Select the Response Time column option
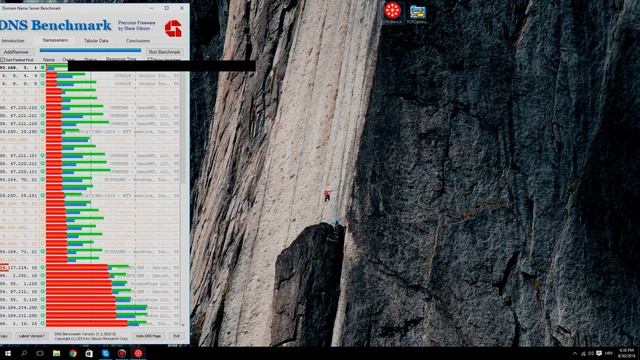Viewport: 640px width, 360px height. click(x=121, y=59)
